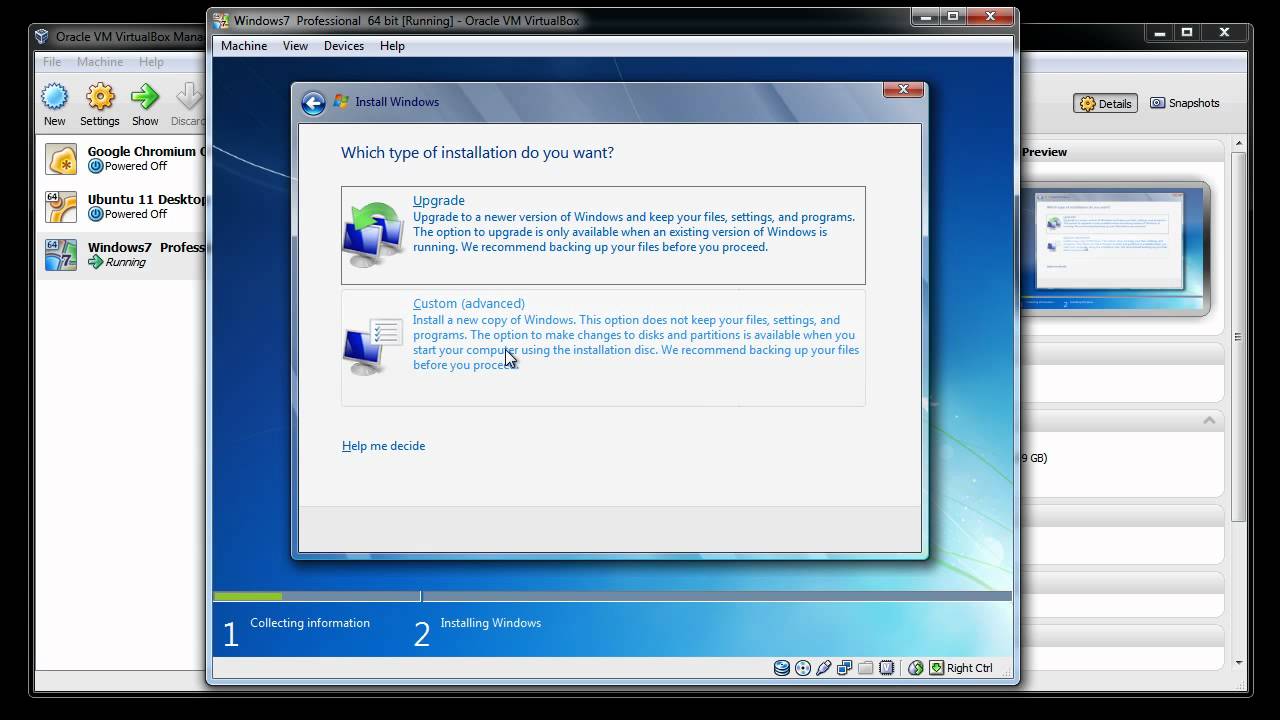Click the Custom install computer icon
This screenshot has width=1280, height=720.
373,346
